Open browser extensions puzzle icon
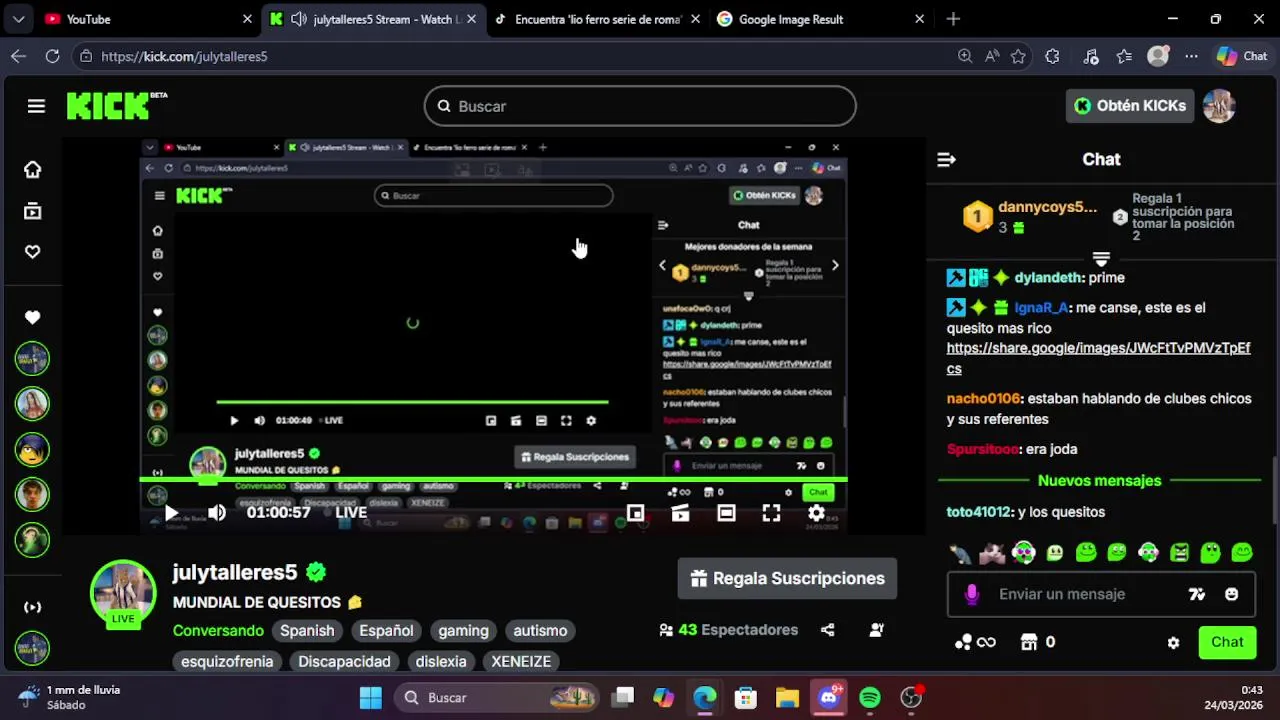The width and height of the screenshot is (1280, 720). tap(1052, 57)
